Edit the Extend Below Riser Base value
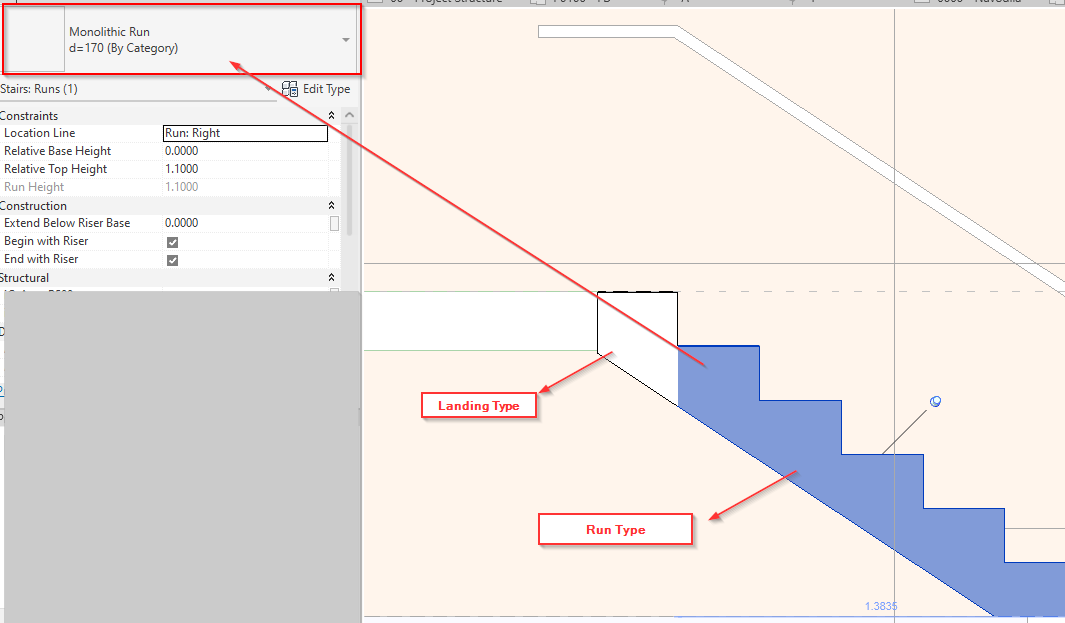Viewport: 1065px width, 623px height. point(245,222)
